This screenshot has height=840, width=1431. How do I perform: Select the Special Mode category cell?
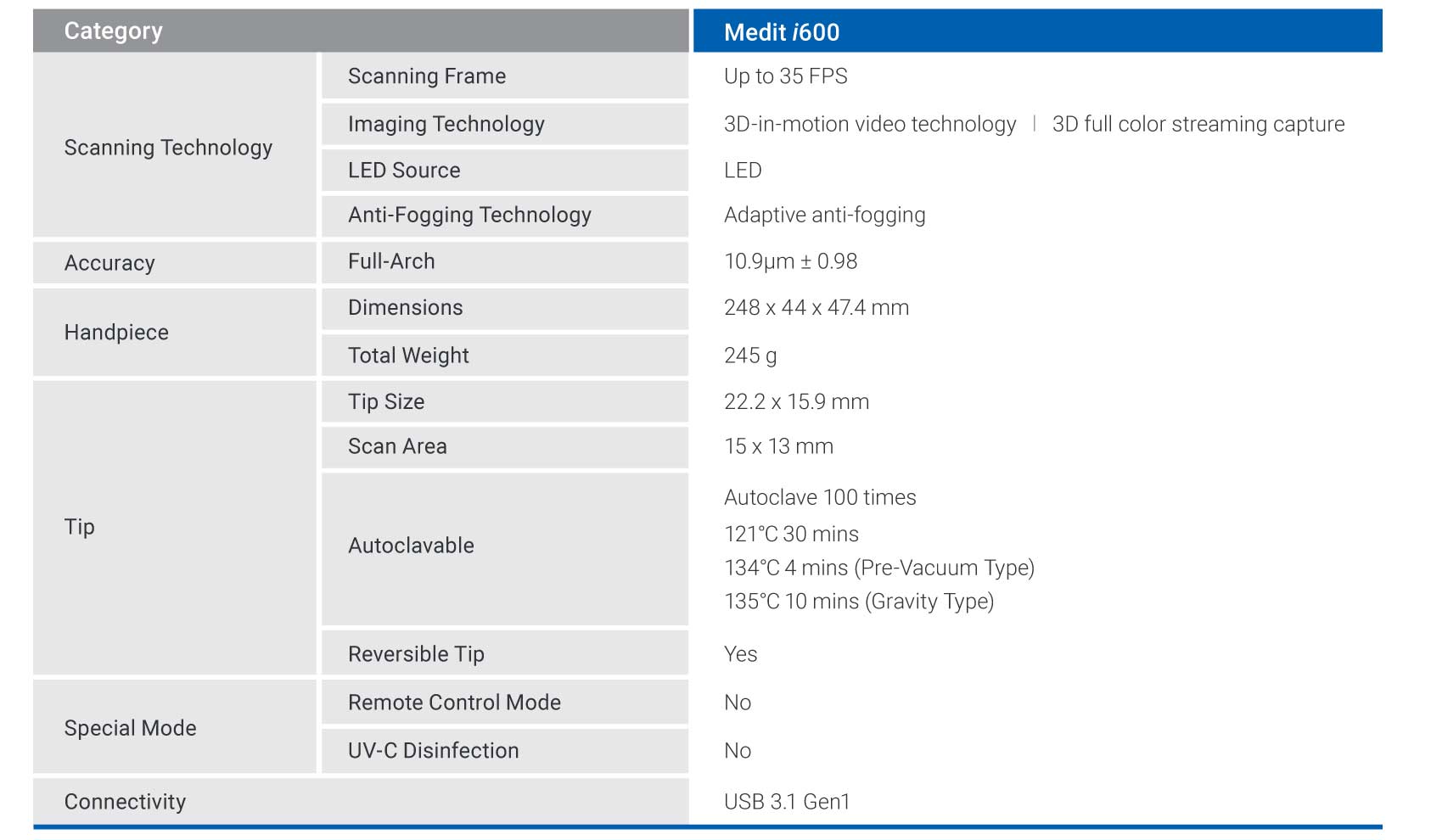[174, 726]
